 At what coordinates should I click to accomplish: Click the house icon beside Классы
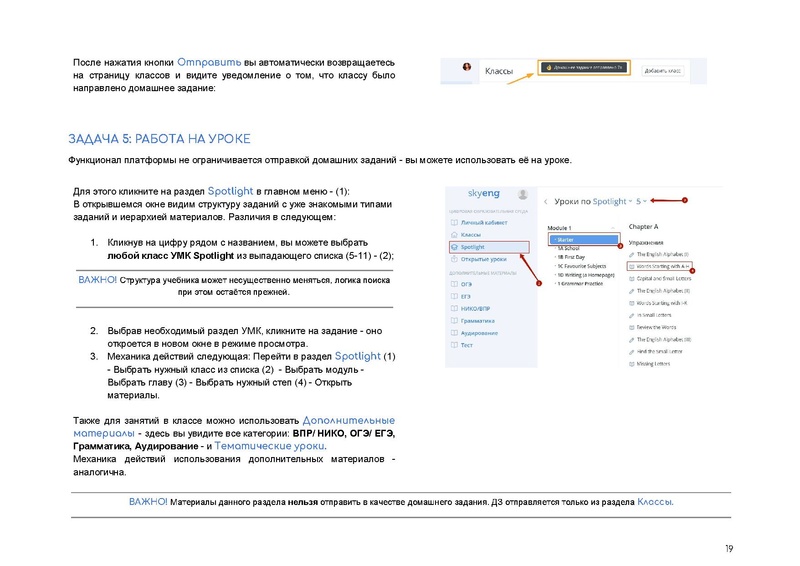pos(454,235)
